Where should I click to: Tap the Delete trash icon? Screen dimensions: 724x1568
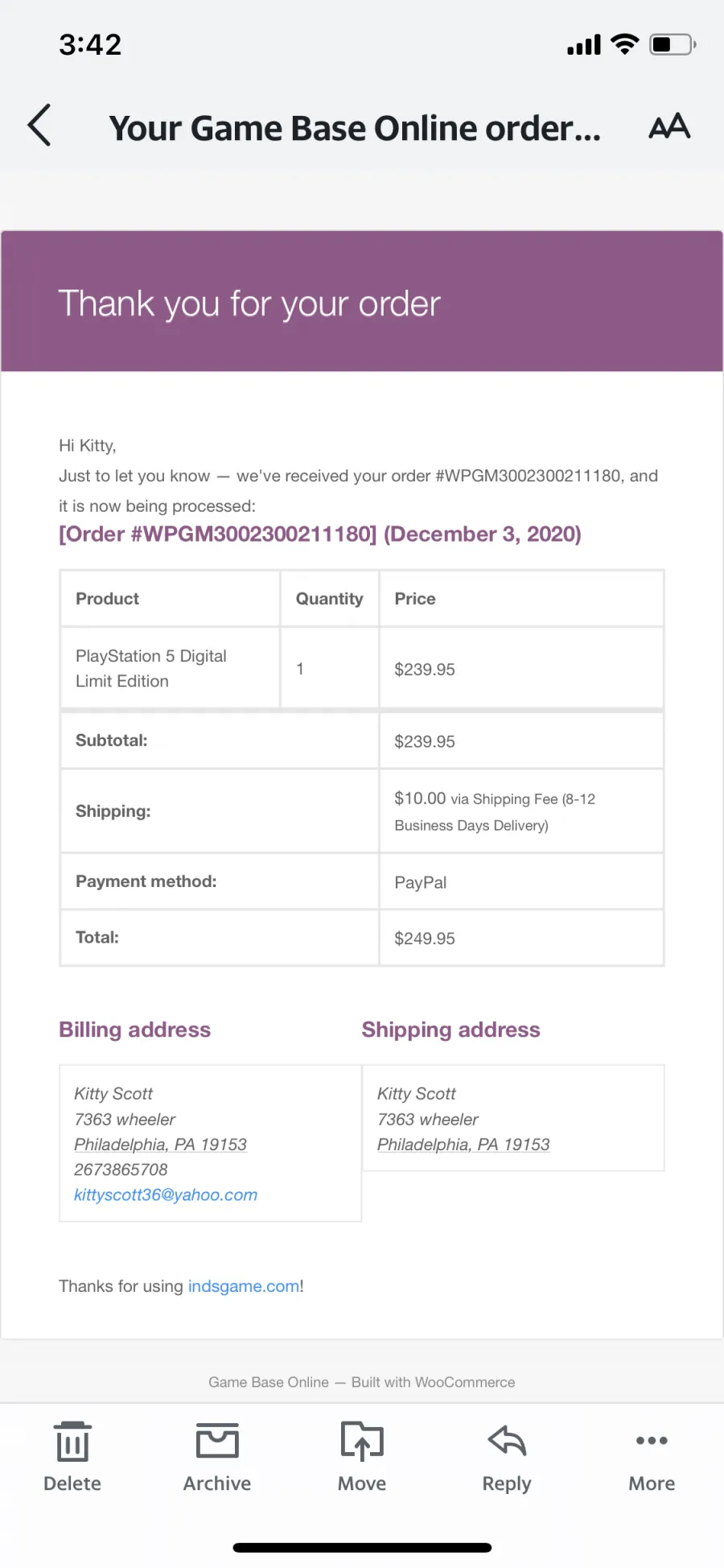[72, 1441]
